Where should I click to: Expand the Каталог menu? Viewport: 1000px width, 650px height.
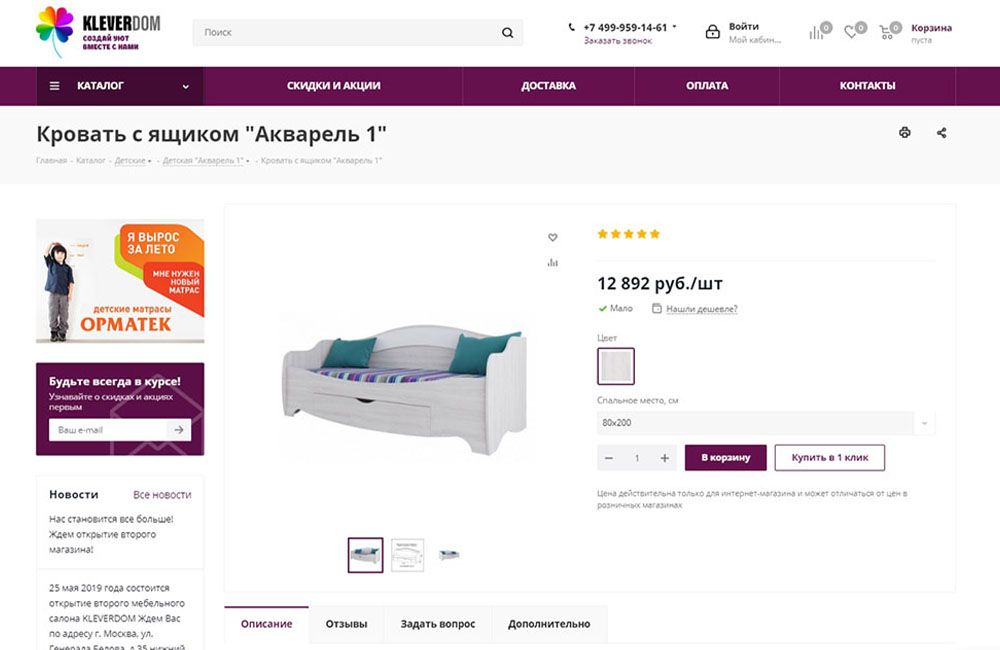[x=120, y=86]
